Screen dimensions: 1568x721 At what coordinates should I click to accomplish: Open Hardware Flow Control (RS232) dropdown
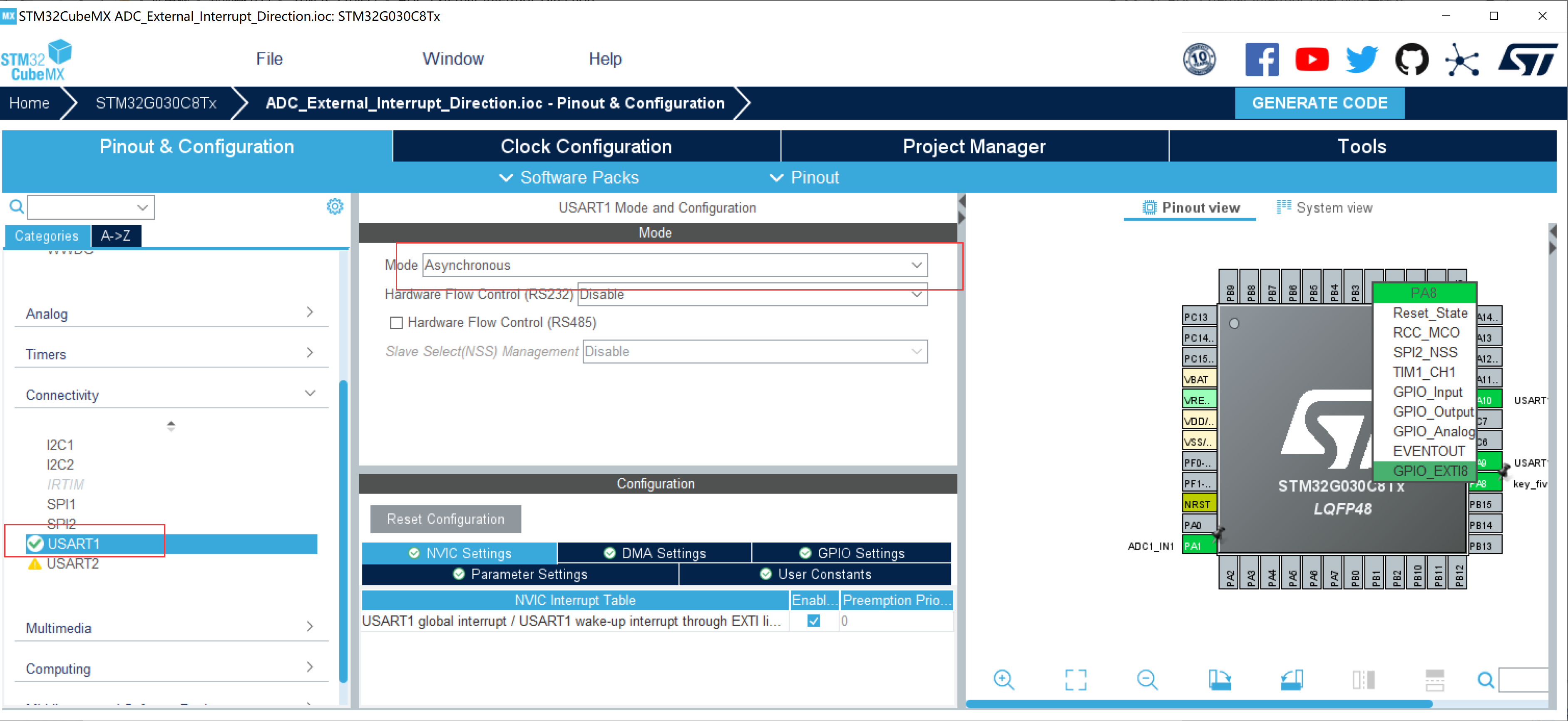tap(752, 294)
